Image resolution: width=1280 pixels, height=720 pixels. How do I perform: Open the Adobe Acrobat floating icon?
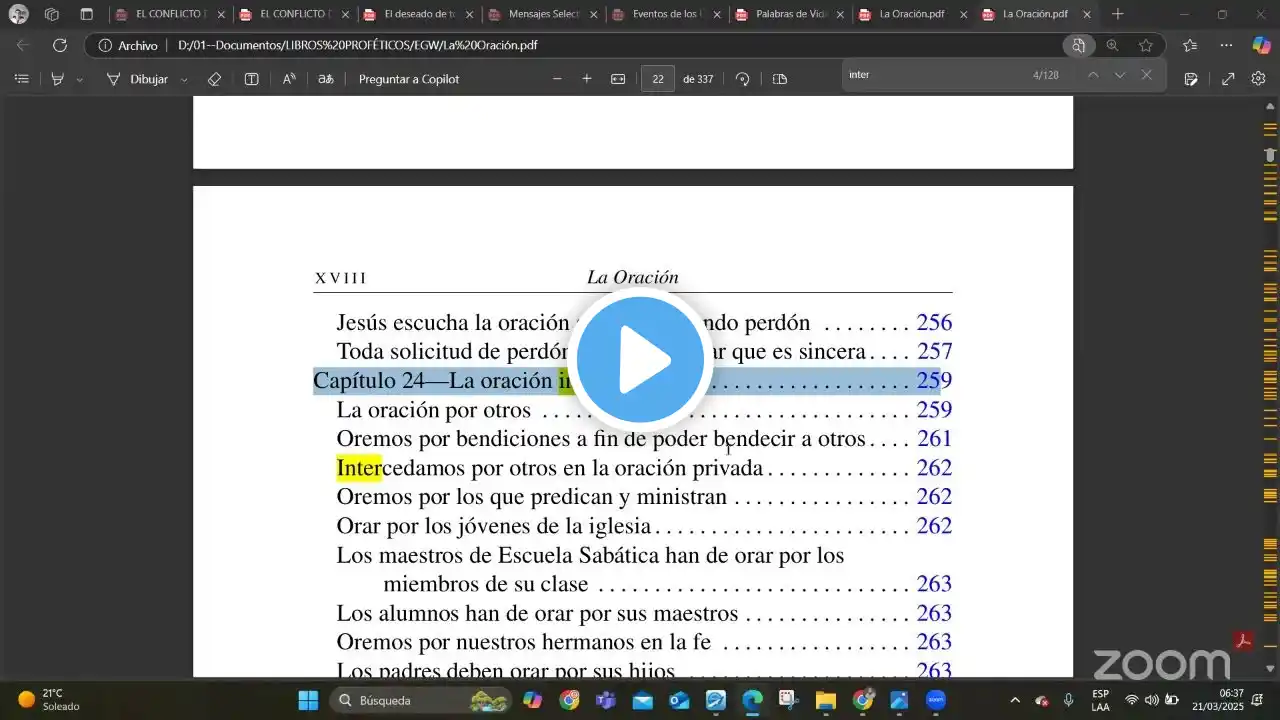[x=1243, y=641]
